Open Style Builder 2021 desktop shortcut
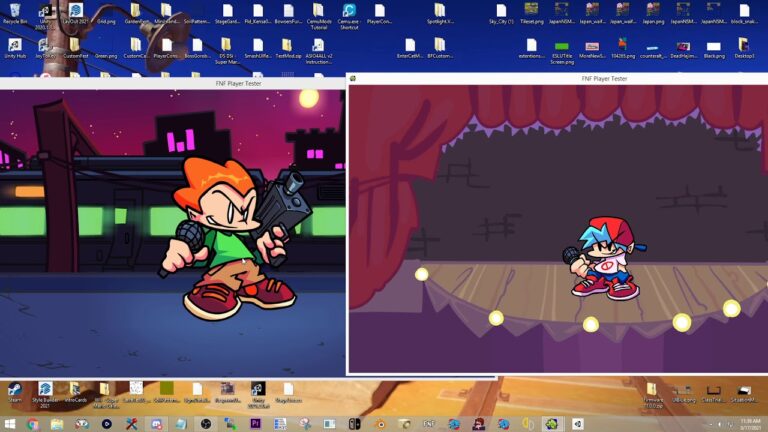Viewport: 768px width, 432px height. [45, 390]
